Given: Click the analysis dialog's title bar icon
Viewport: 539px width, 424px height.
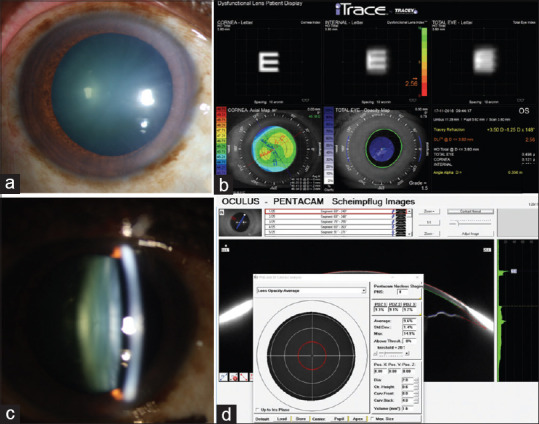Looking at the screenshot, I should pos(256,277).
